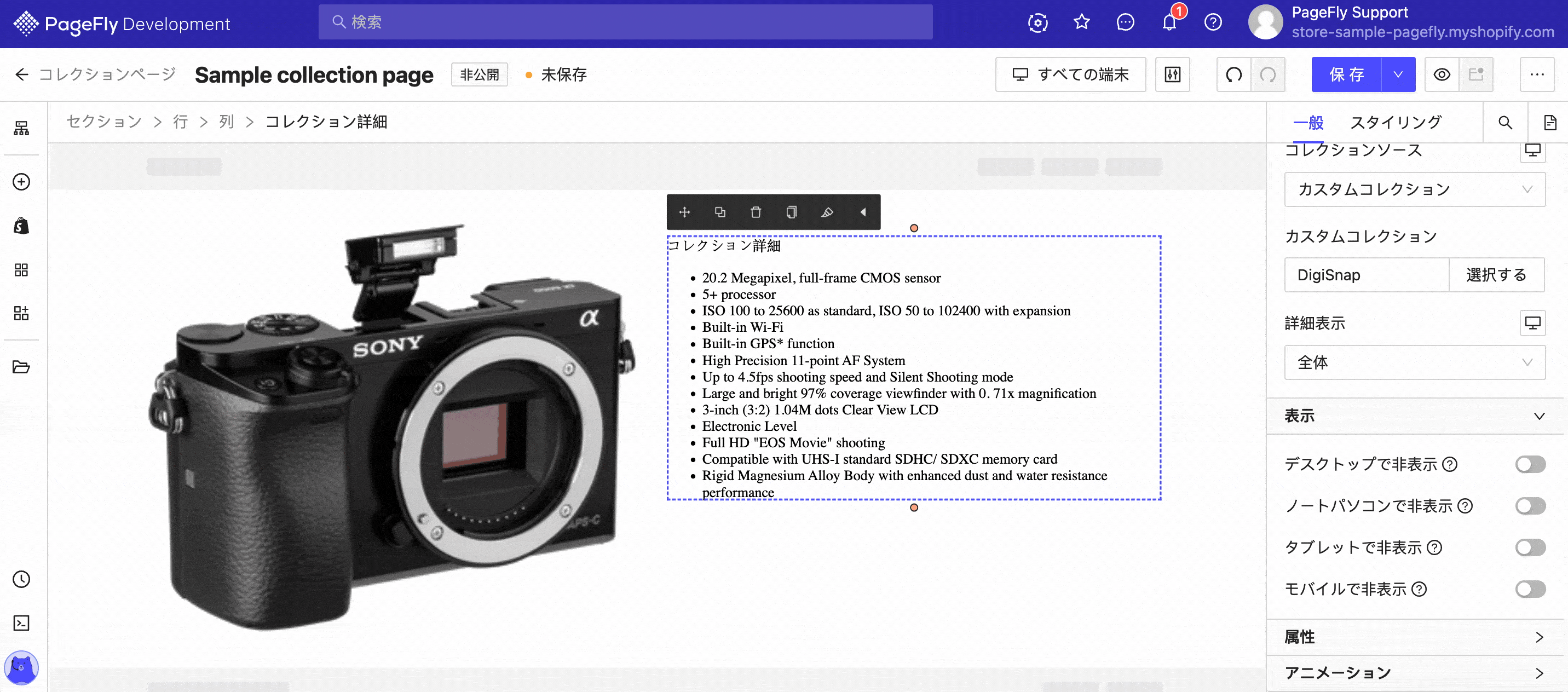Go back to コレクションページ
Screen dimensions: 1568x692
click(95, 75)
